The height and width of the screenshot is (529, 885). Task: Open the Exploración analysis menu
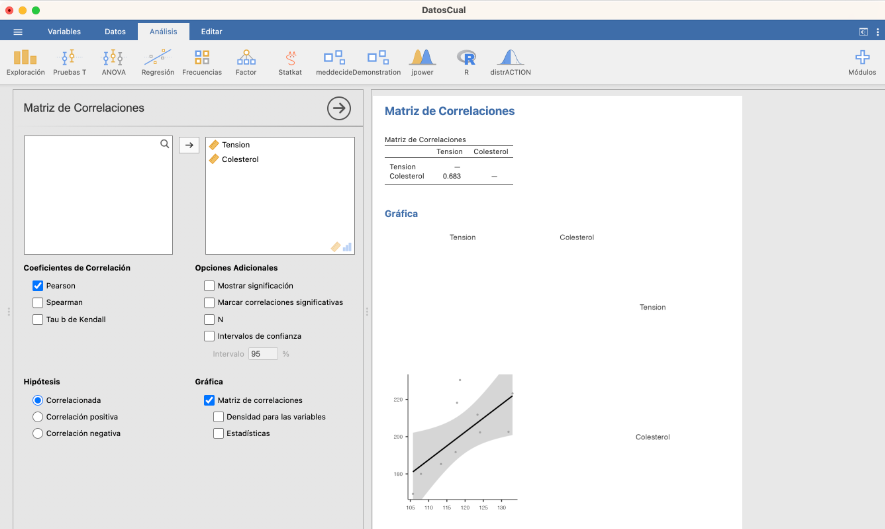point(25,62)
